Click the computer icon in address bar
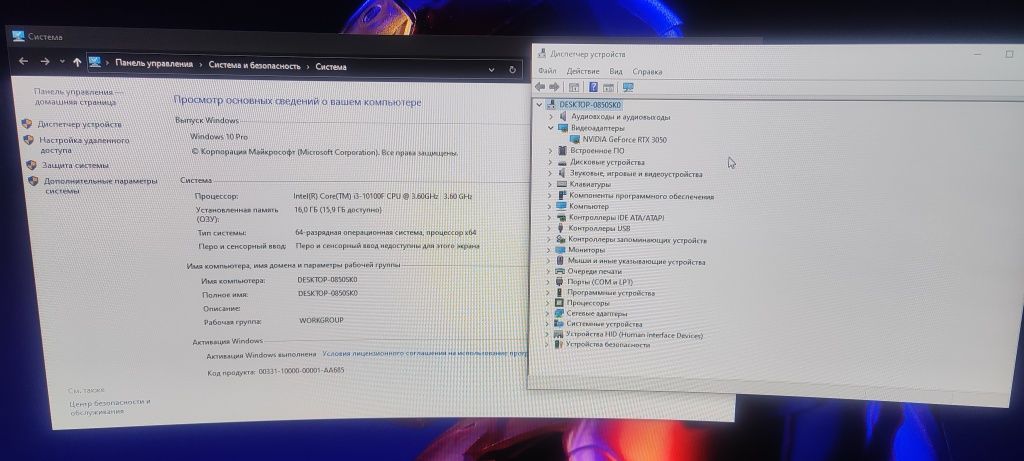Image resolution: width=1024 pixels, height=461 pixels. coord(95,63)
